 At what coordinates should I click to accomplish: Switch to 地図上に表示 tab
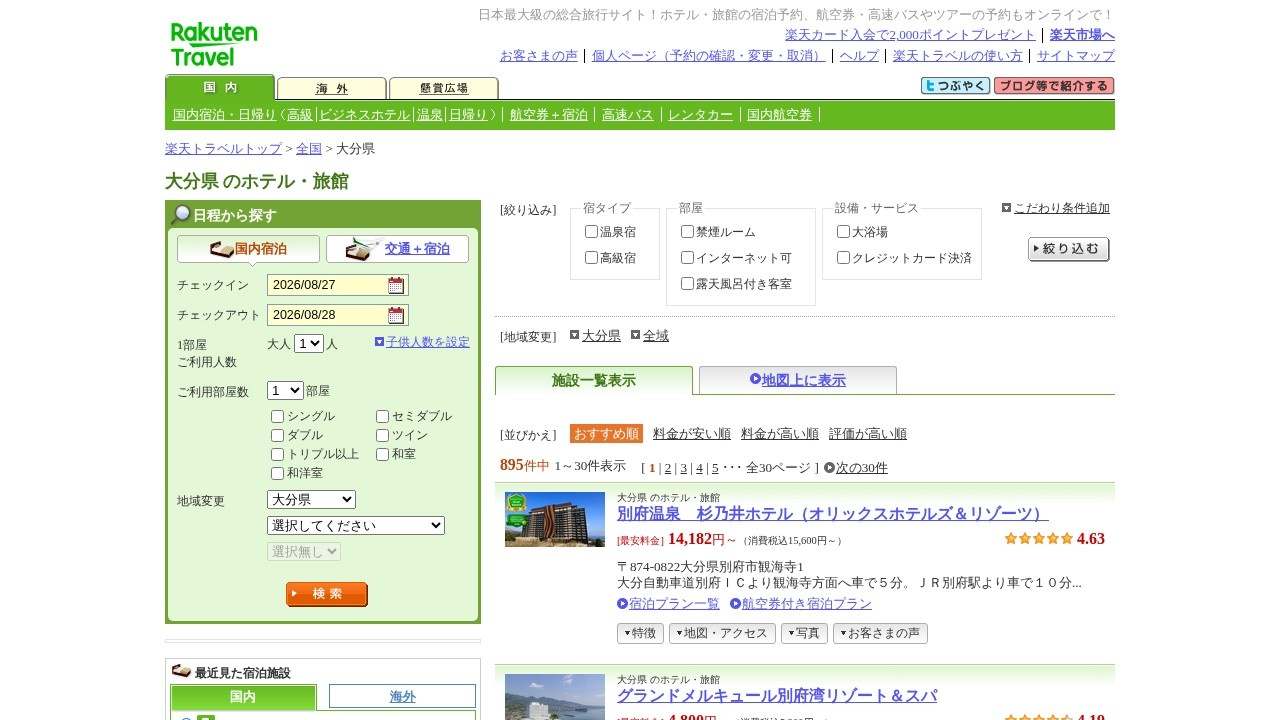pyautogui.click(x=798, y=380)
